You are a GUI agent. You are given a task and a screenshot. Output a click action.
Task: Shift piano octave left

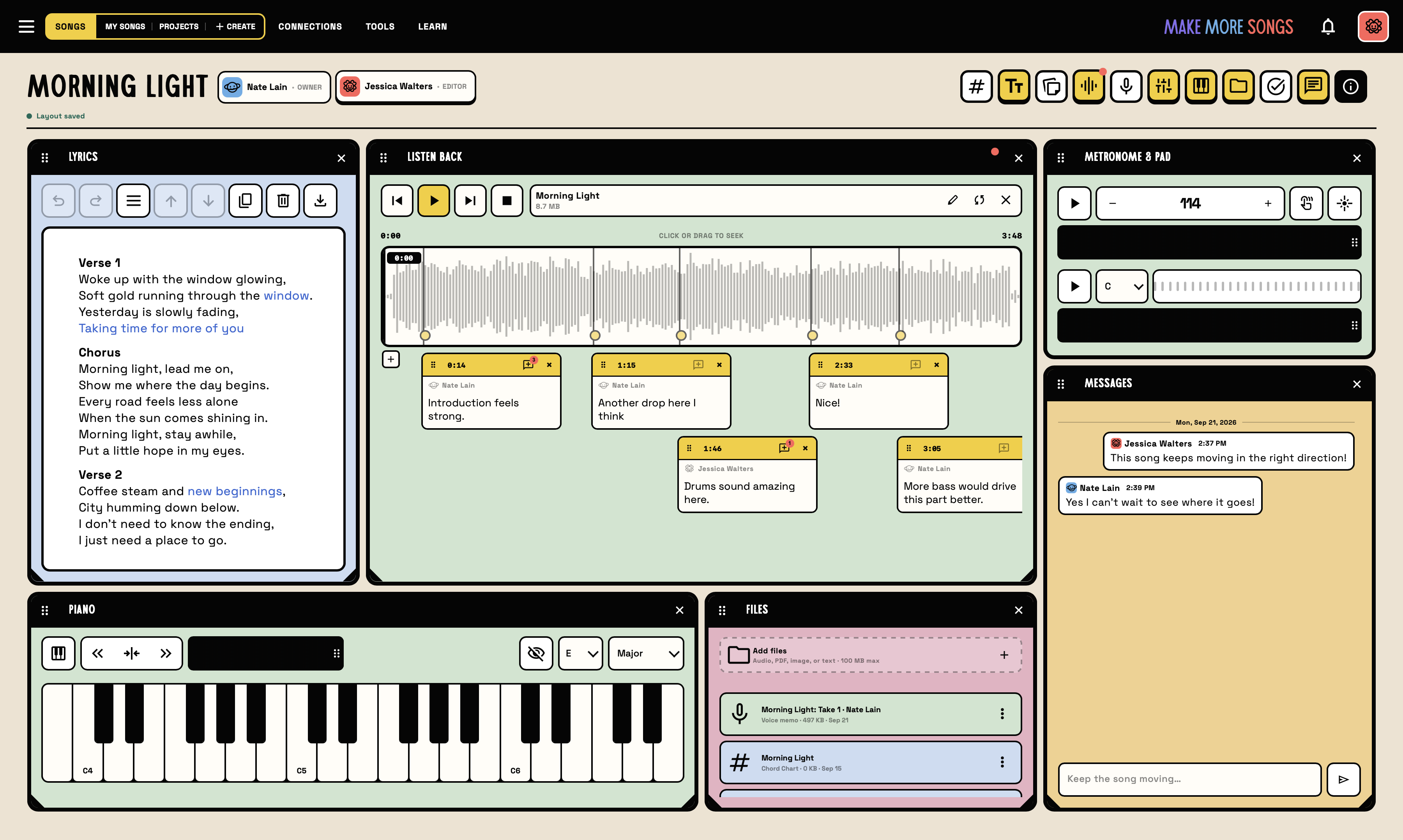97,653
